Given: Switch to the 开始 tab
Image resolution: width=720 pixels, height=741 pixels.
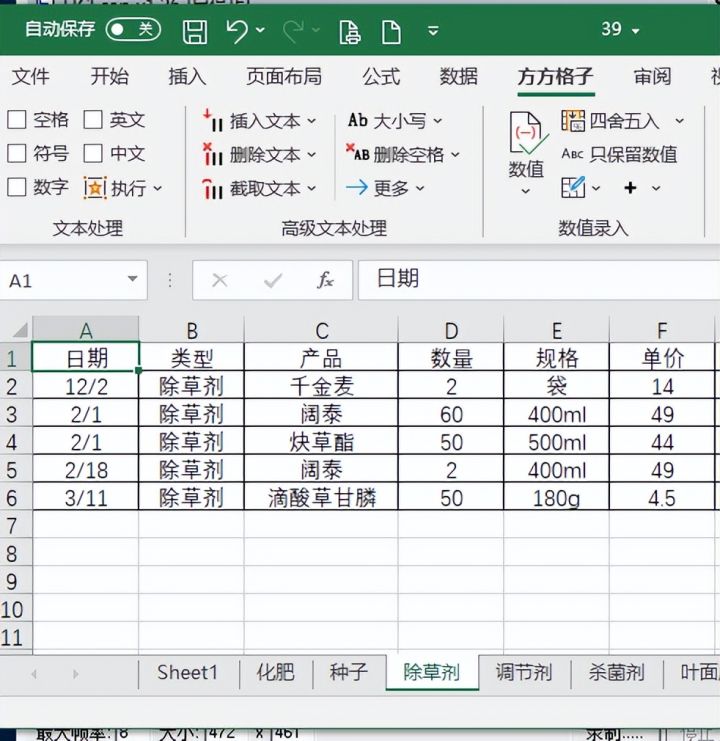Looking at the screenshot, I should (110, 76).
